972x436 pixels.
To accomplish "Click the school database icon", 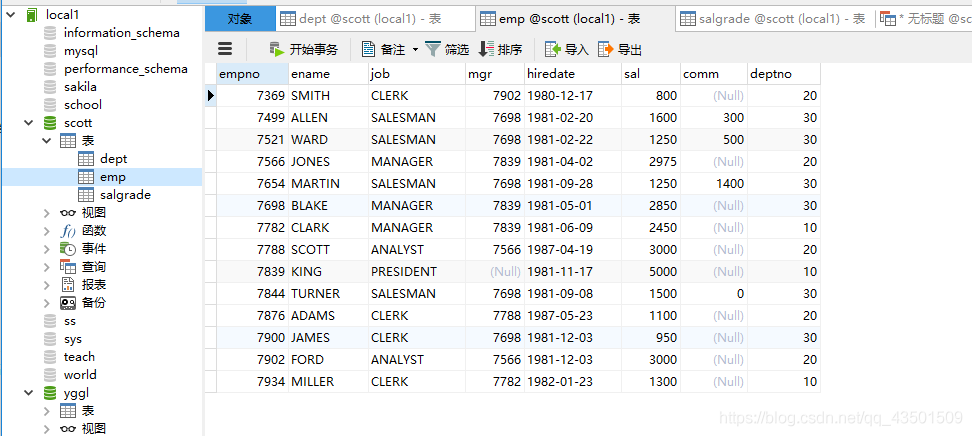I will coord(50,105).
